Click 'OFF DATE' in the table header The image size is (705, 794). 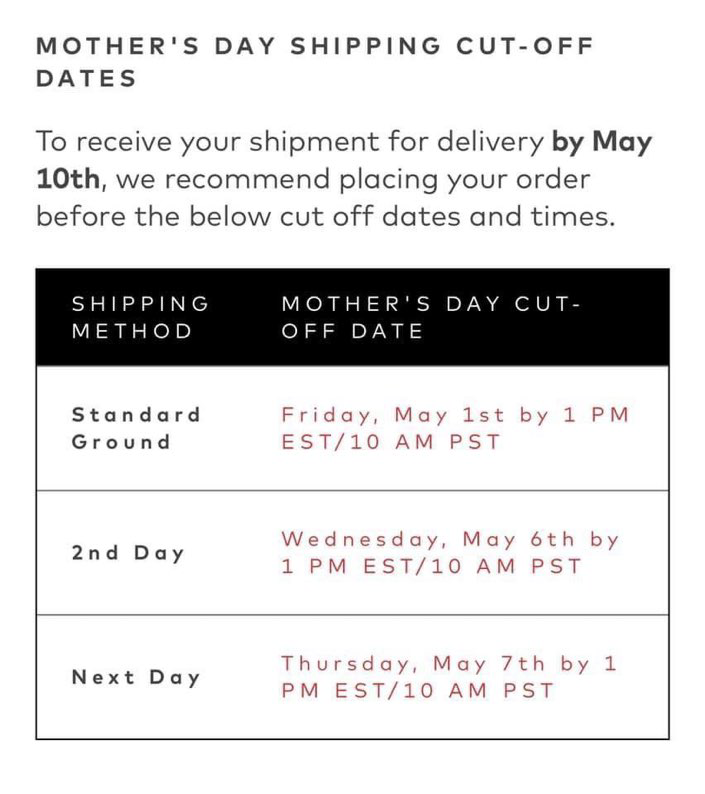pos(352,331)
